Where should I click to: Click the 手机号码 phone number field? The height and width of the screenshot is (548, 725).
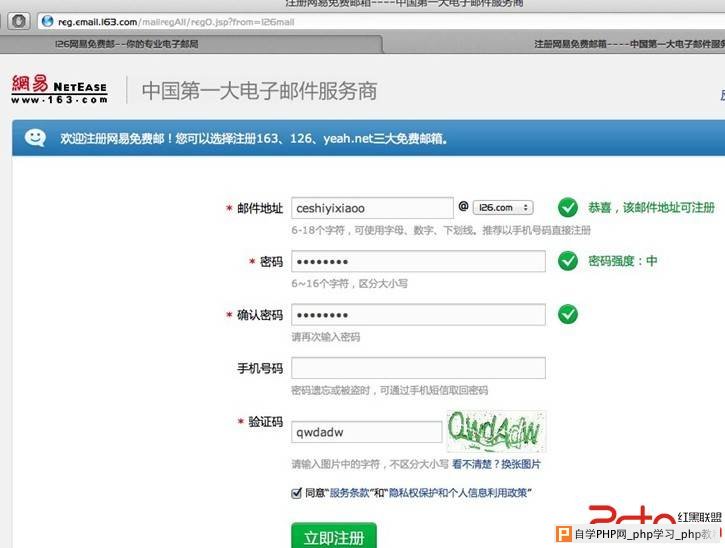pyautogui.click(x=418, y=368)
